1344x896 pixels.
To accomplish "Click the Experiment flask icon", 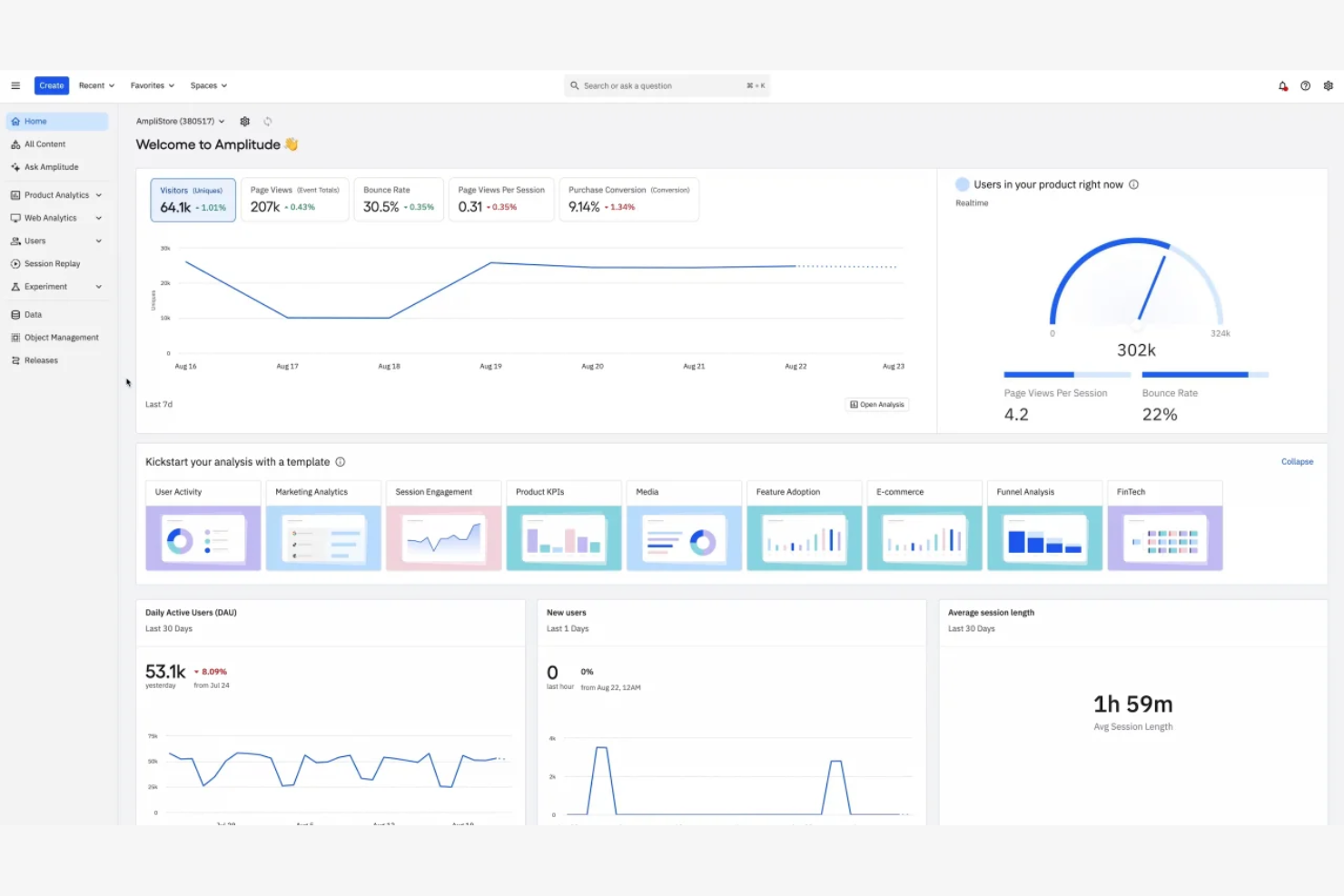I will click(x=15, y=287).
